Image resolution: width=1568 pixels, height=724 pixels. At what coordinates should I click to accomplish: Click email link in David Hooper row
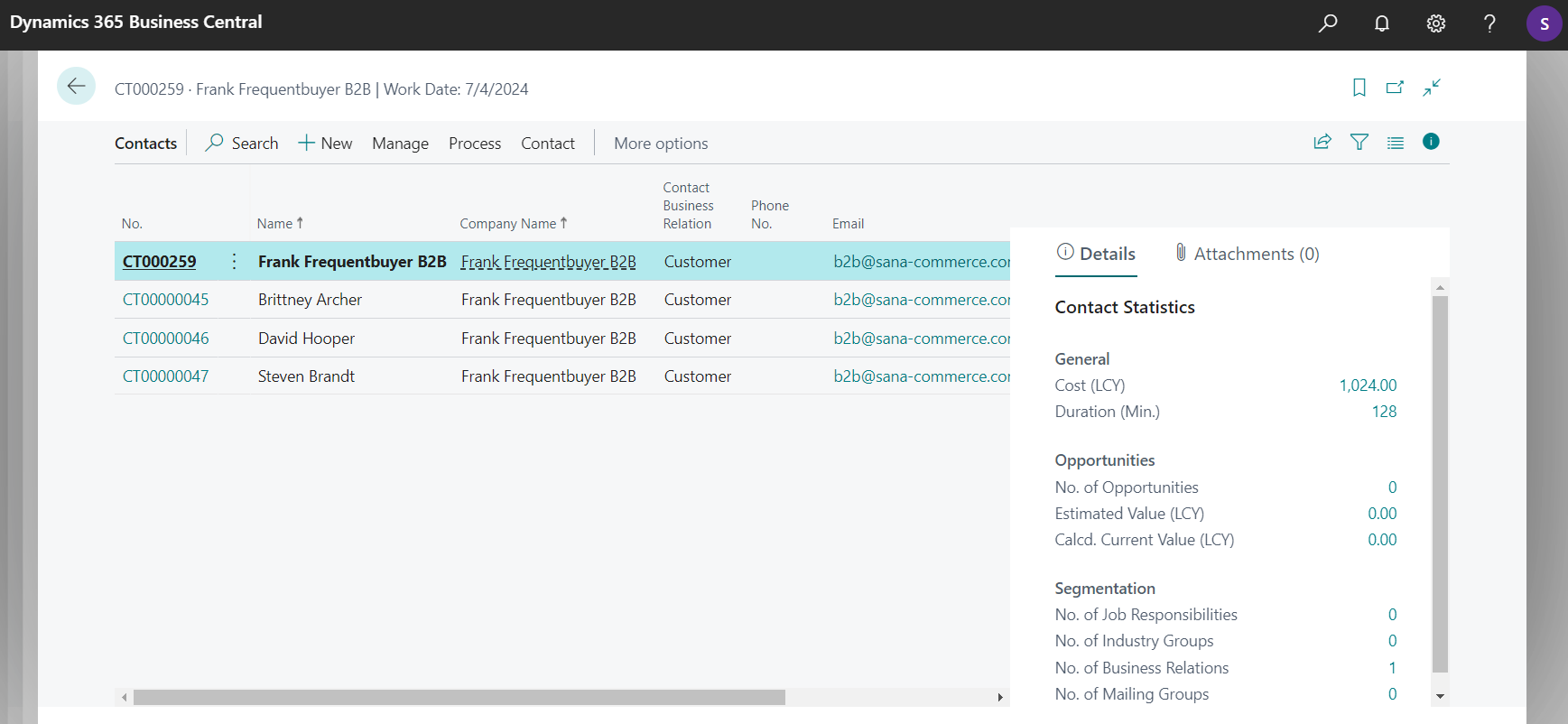[922, 339]
